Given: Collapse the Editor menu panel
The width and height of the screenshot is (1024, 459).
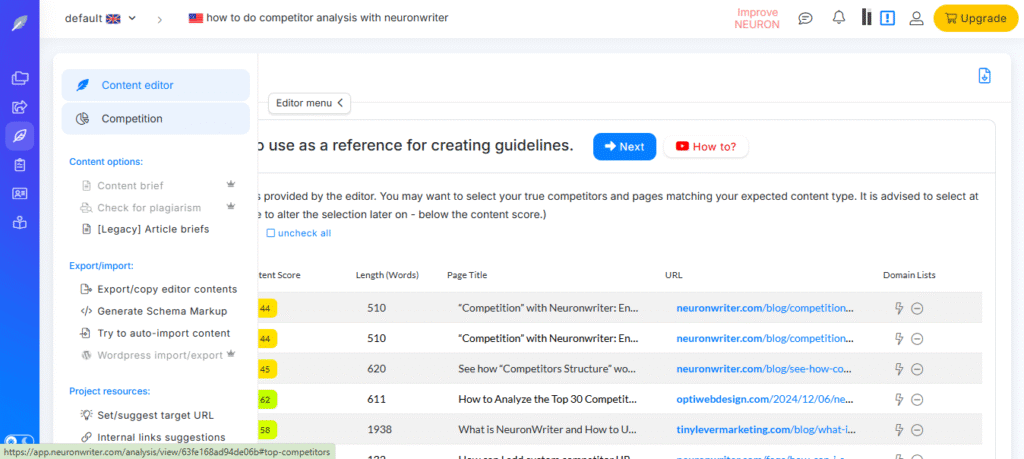Looking at the screenshot, I should pos(309,103).
